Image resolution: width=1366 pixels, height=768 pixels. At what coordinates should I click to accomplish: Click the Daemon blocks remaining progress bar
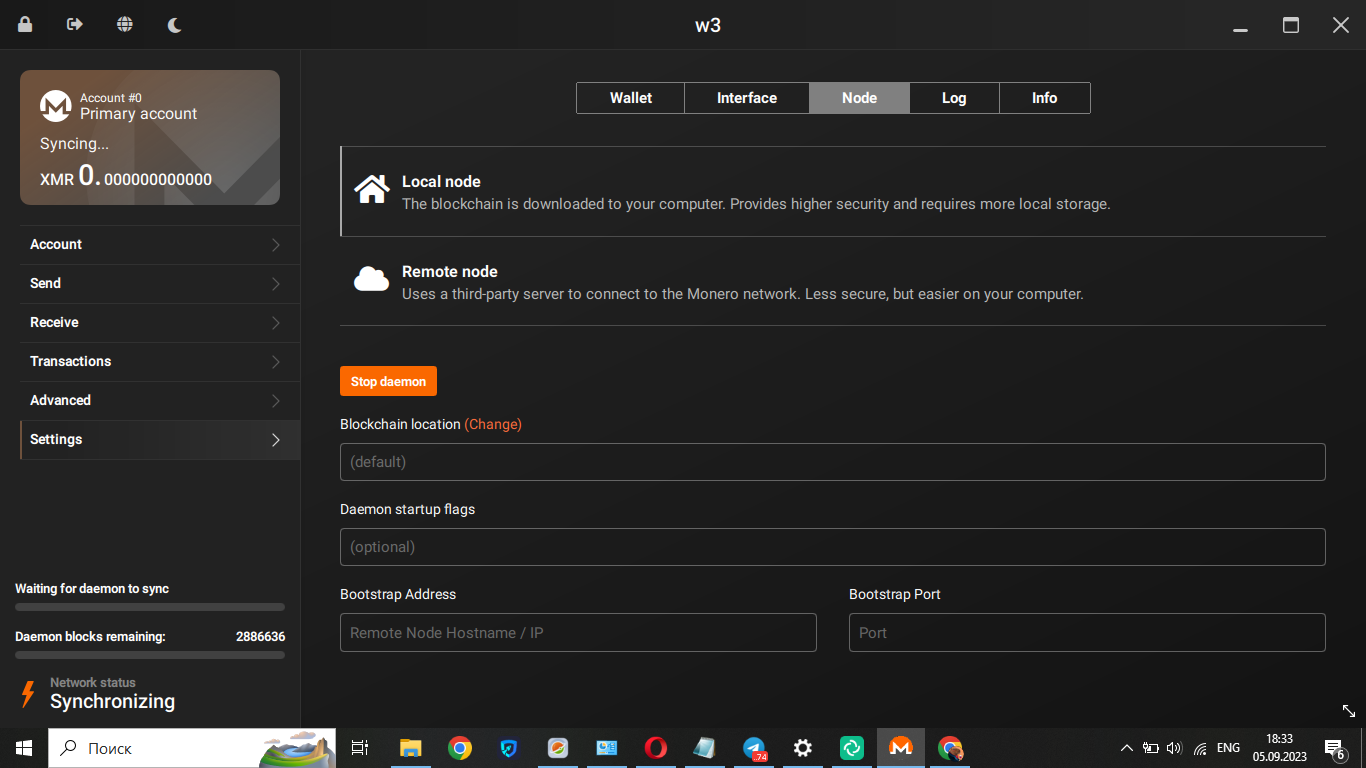(x=150, y=655)
